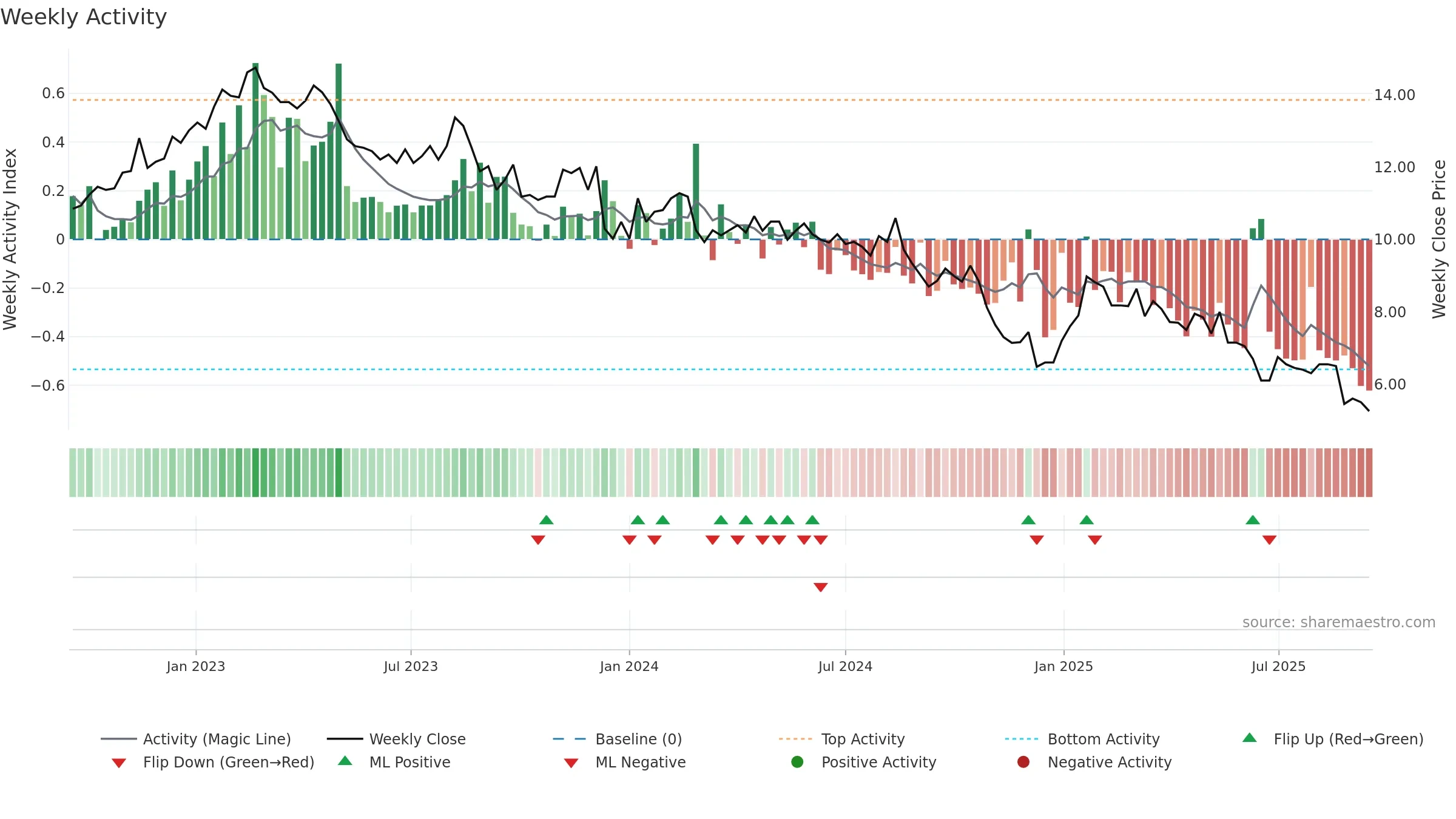Toggle Flip Down (Green→Red) legend entry
The height and width of the screenshot is (819, 1456).
point(213,762)
